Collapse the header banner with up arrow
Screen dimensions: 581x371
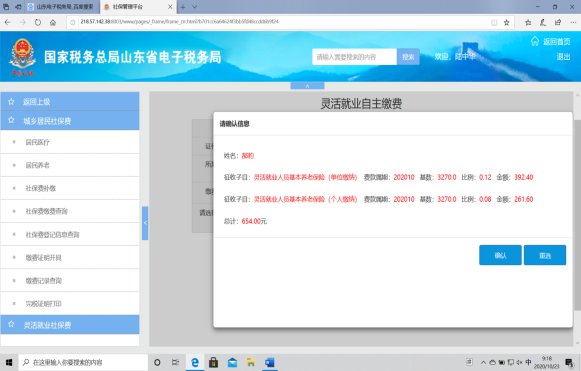[x=307, y=86]
